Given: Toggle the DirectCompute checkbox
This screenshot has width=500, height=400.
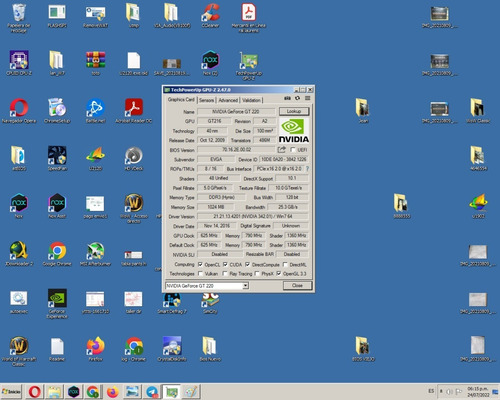Looking at the screenshot, I should point(247,264).
